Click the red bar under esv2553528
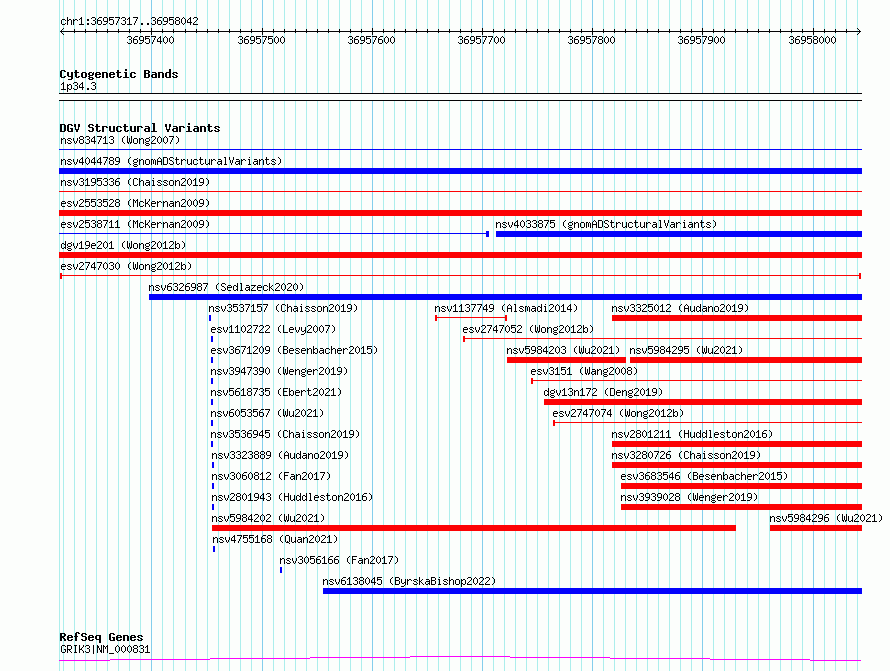Image resolution: width=890 pixels, height=671 pixels. 460,213
